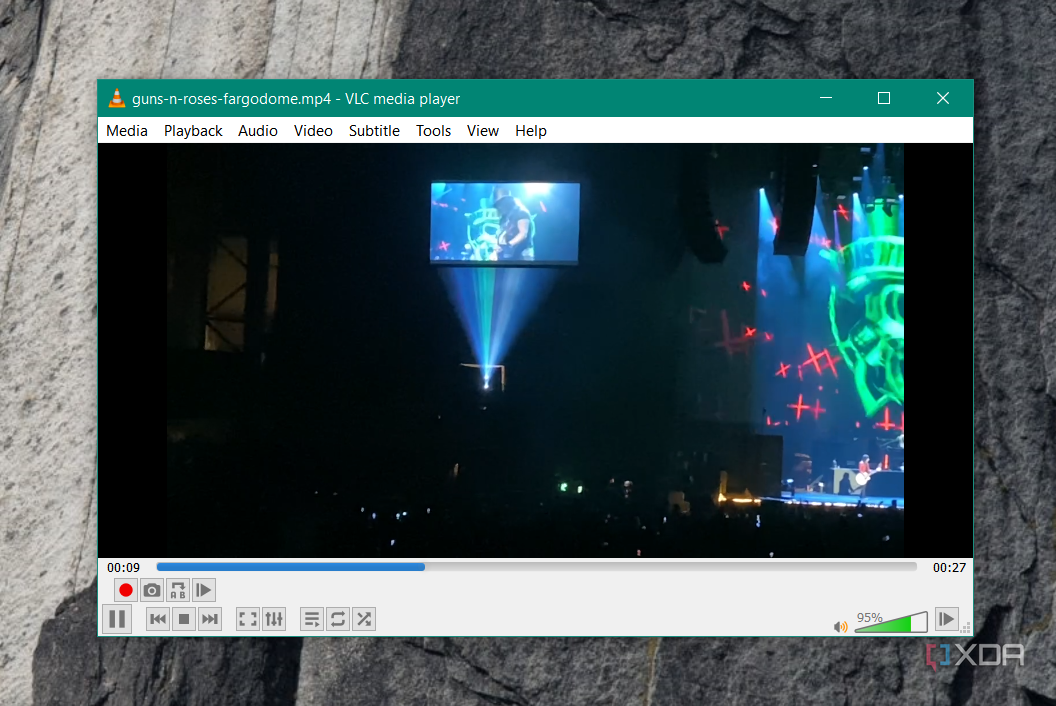This screenshot has width=1056, height=706.
Task: Take a snapshot with the camera icon
Action: point(152,590)
